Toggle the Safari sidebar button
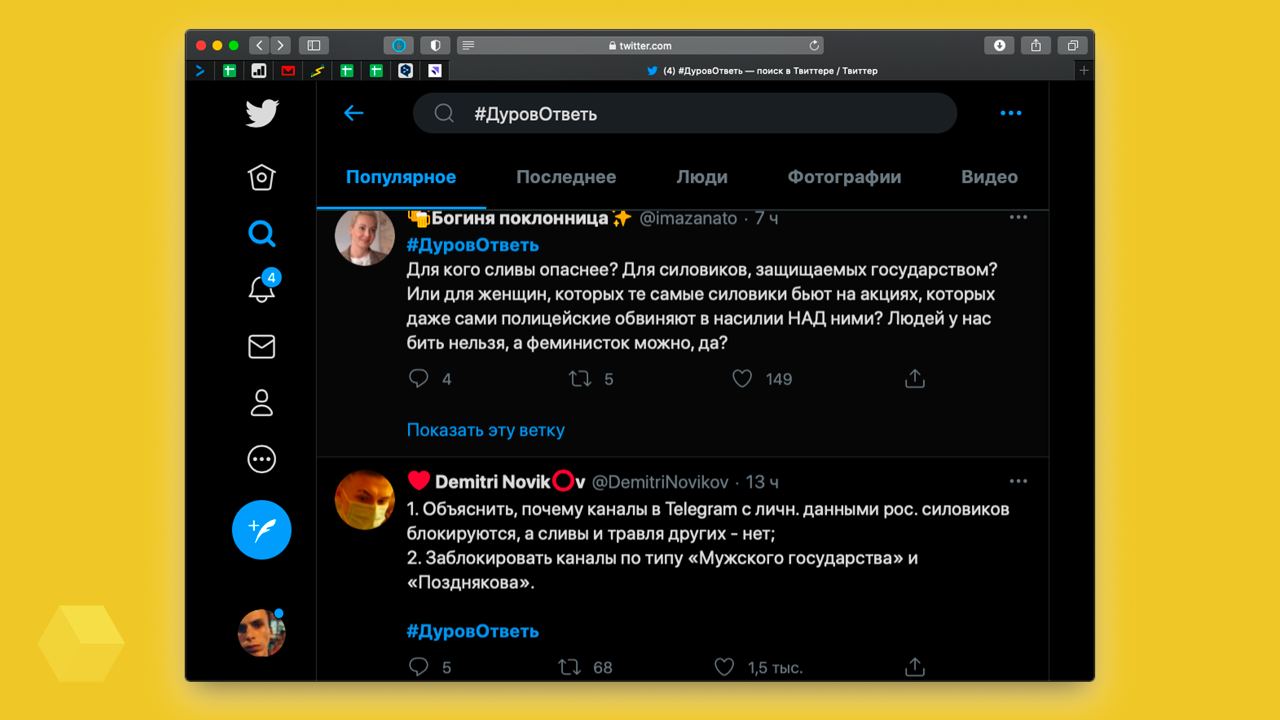Image resolution: width=1280 pixels, height=720 pixels. pos(314,45)
